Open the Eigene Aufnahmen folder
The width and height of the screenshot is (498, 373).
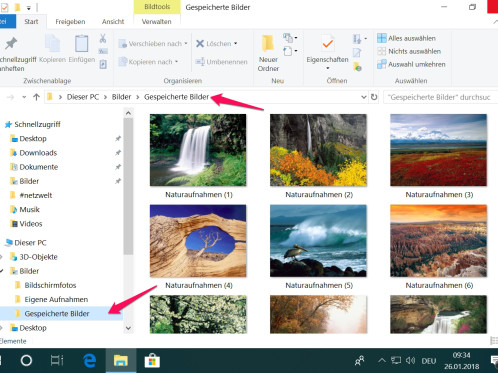56,299
